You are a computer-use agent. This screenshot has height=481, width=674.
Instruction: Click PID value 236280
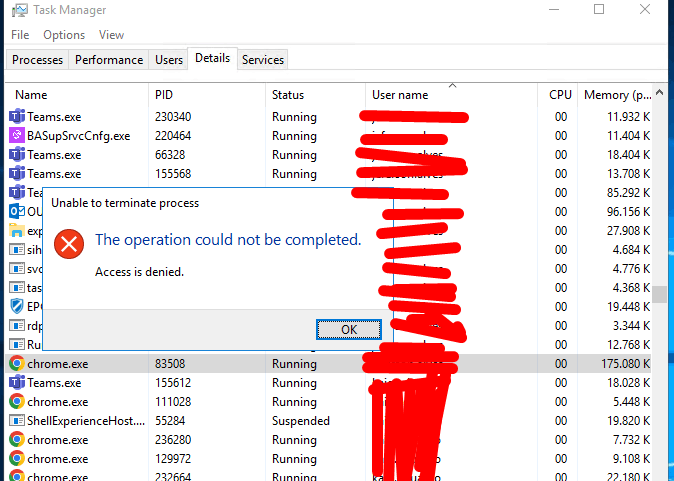(x=173, y=440)
